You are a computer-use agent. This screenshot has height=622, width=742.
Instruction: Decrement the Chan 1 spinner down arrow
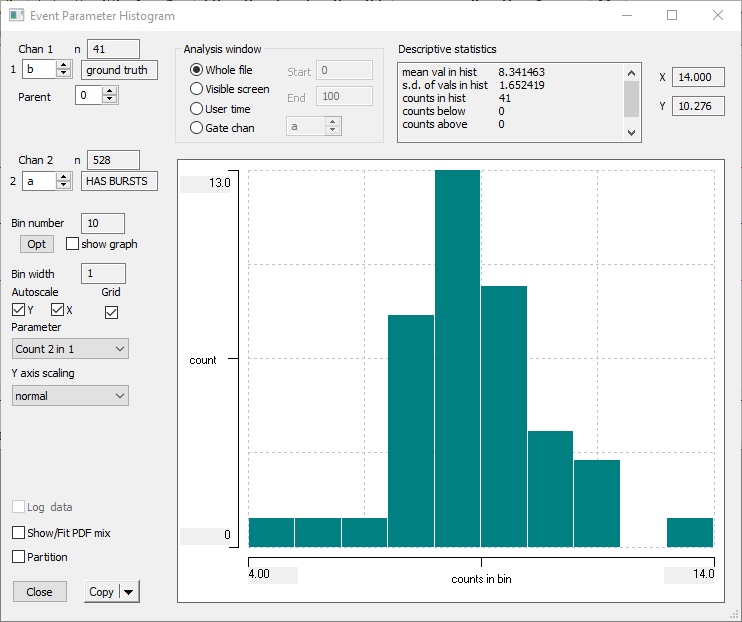[x=63, y=73]
